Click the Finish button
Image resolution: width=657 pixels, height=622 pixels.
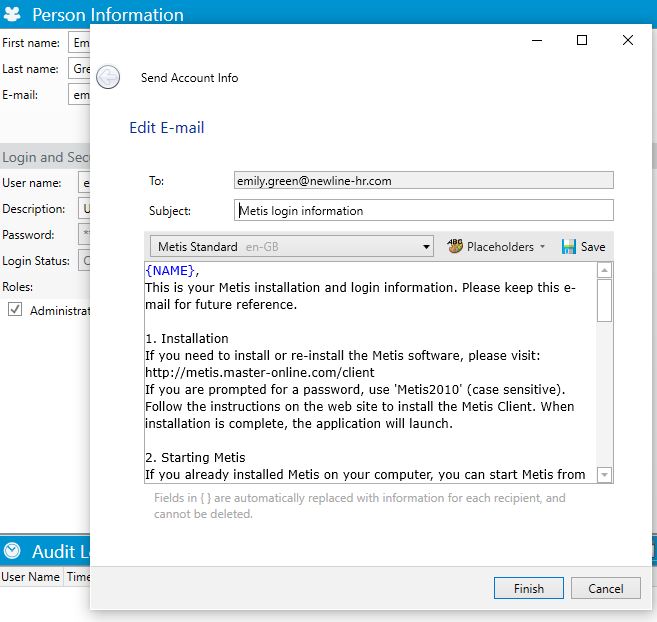(x=529, y=588)
